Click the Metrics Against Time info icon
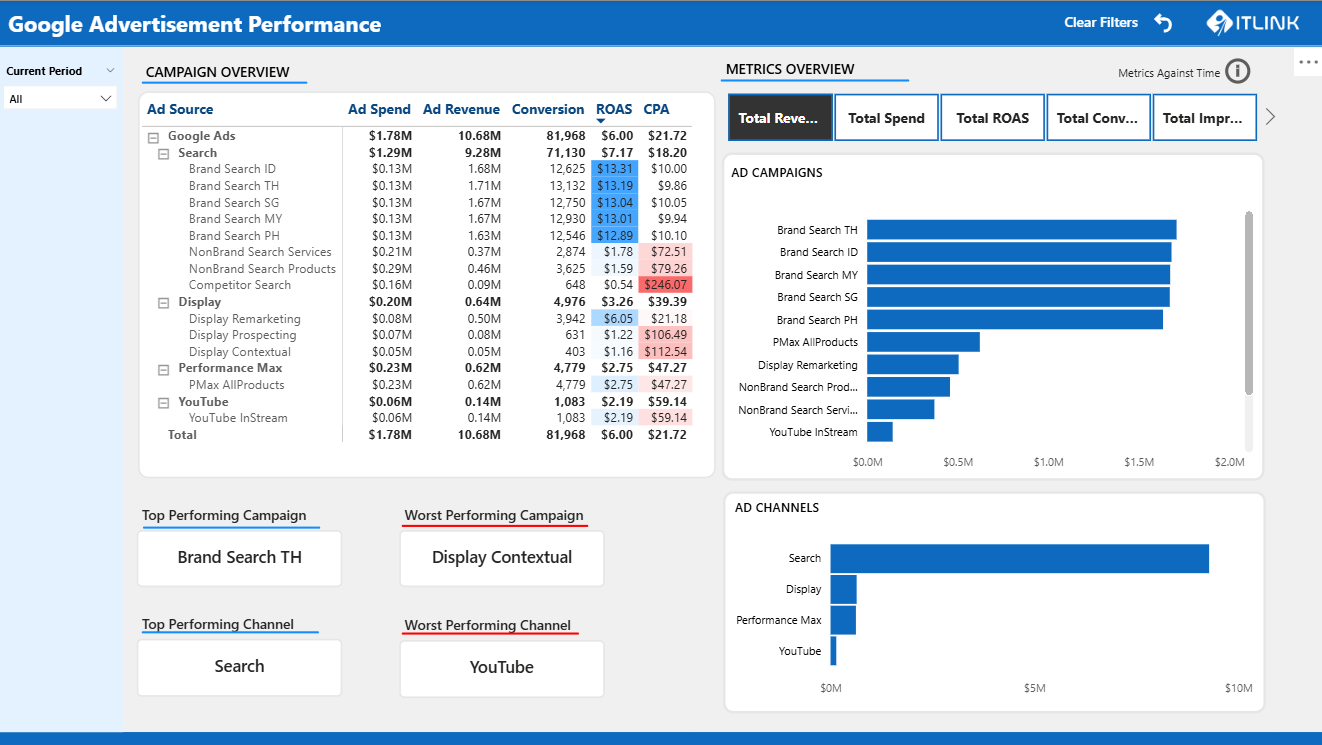 pyautogui.click(x=1237, y=72)
